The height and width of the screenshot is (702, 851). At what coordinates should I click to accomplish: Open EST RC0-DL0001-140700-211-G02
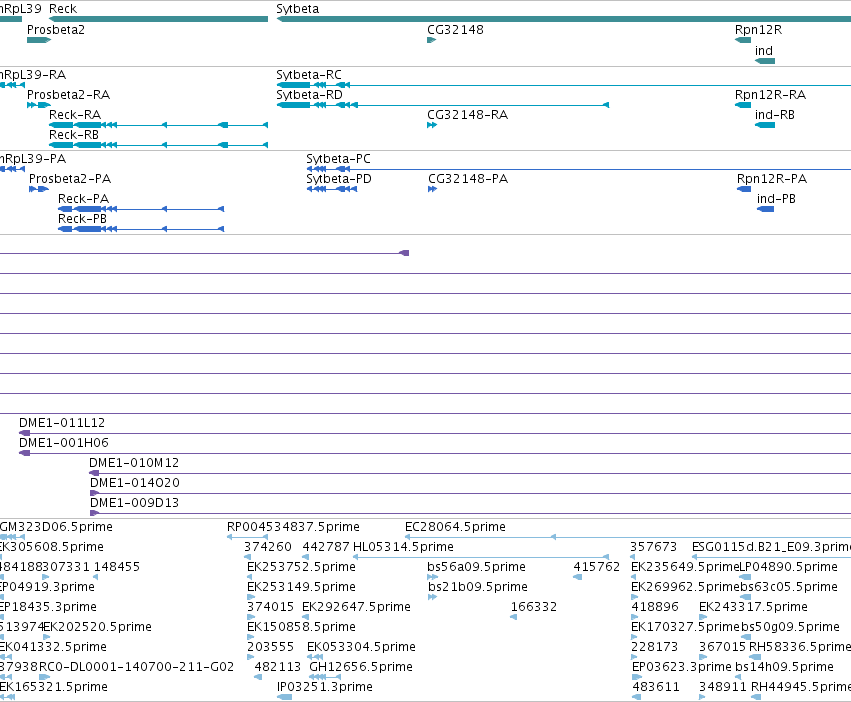[x=136, y=667]
